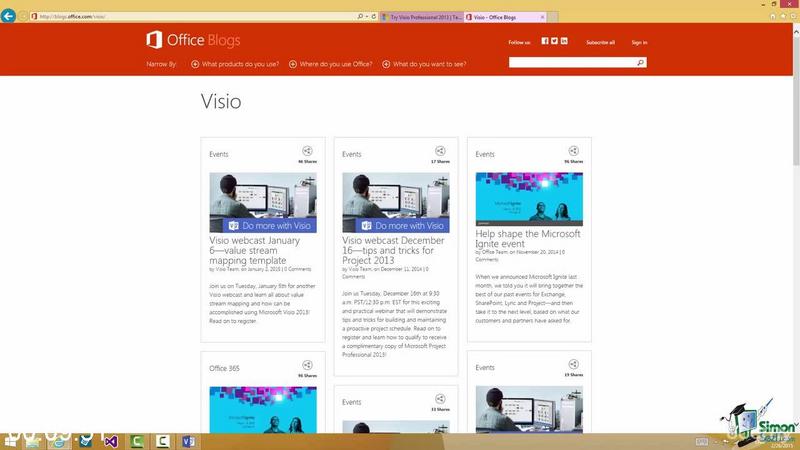Click the Narrow By label
Image resolution: width=800 pixels, height=450 pixels.
pyautogui.click(x=161, y=64)
